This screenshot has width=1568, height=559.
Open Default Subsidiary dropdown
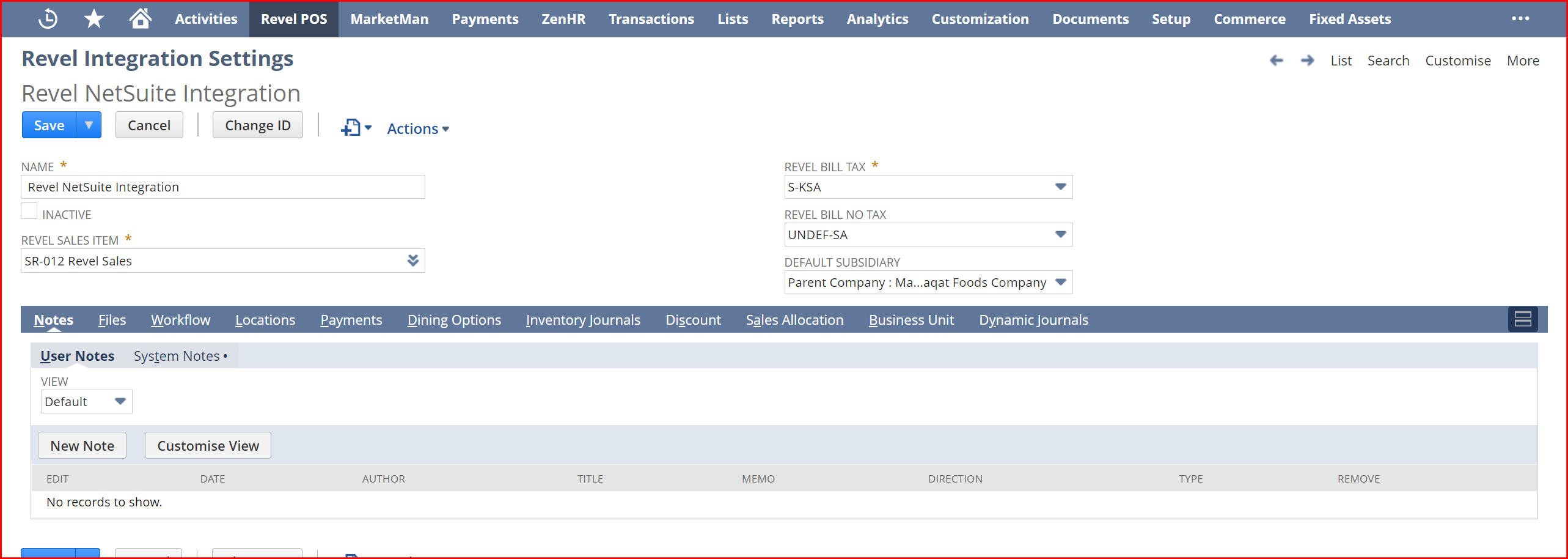(1060, 283)
